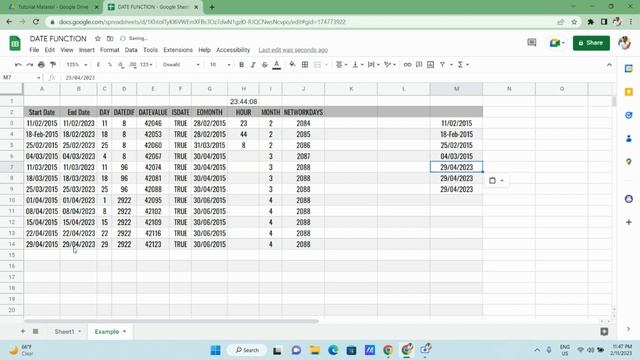
Task: Redo the last action
Action: pyautogui.click(x=29, y=64)
